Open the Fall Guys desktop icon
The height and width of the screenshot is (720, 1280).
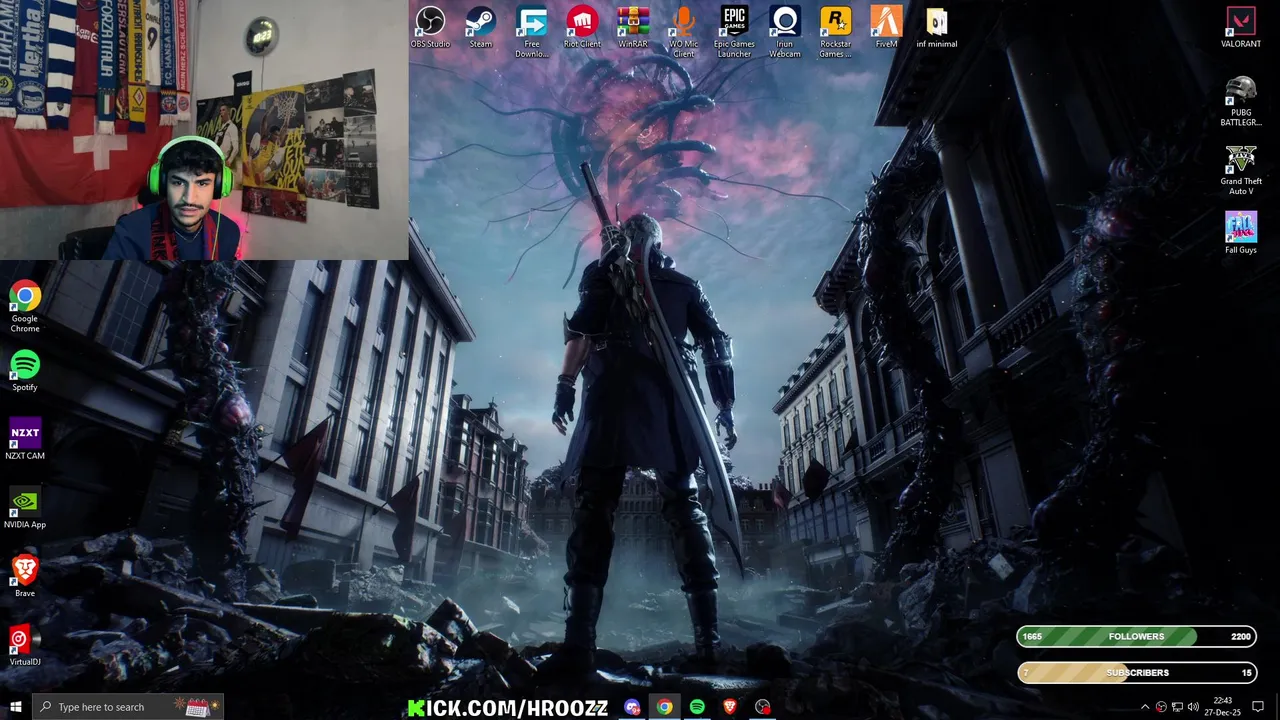(1241, 233)
